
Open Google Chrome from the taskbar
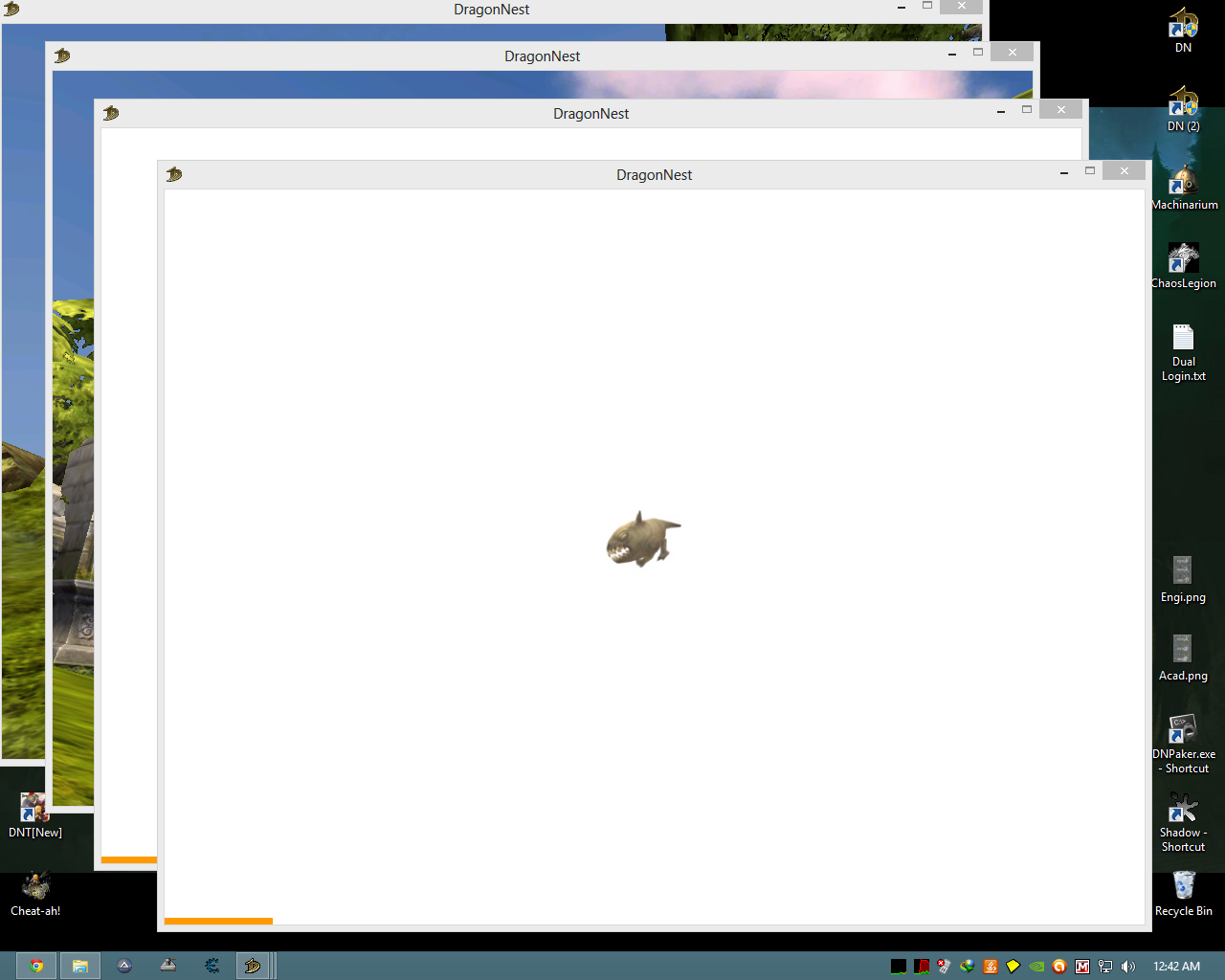36,966
